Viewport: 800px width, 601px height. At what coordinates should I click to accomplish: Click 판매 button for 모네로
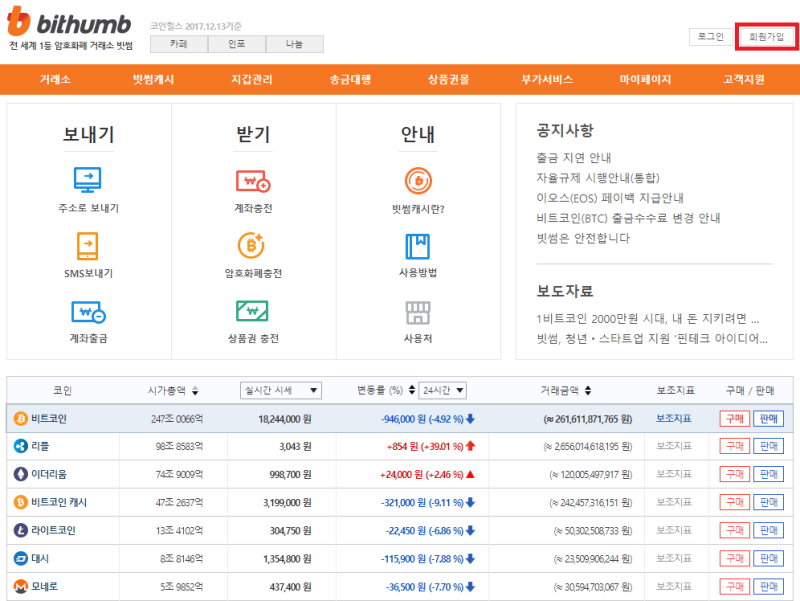click(768, 587)
